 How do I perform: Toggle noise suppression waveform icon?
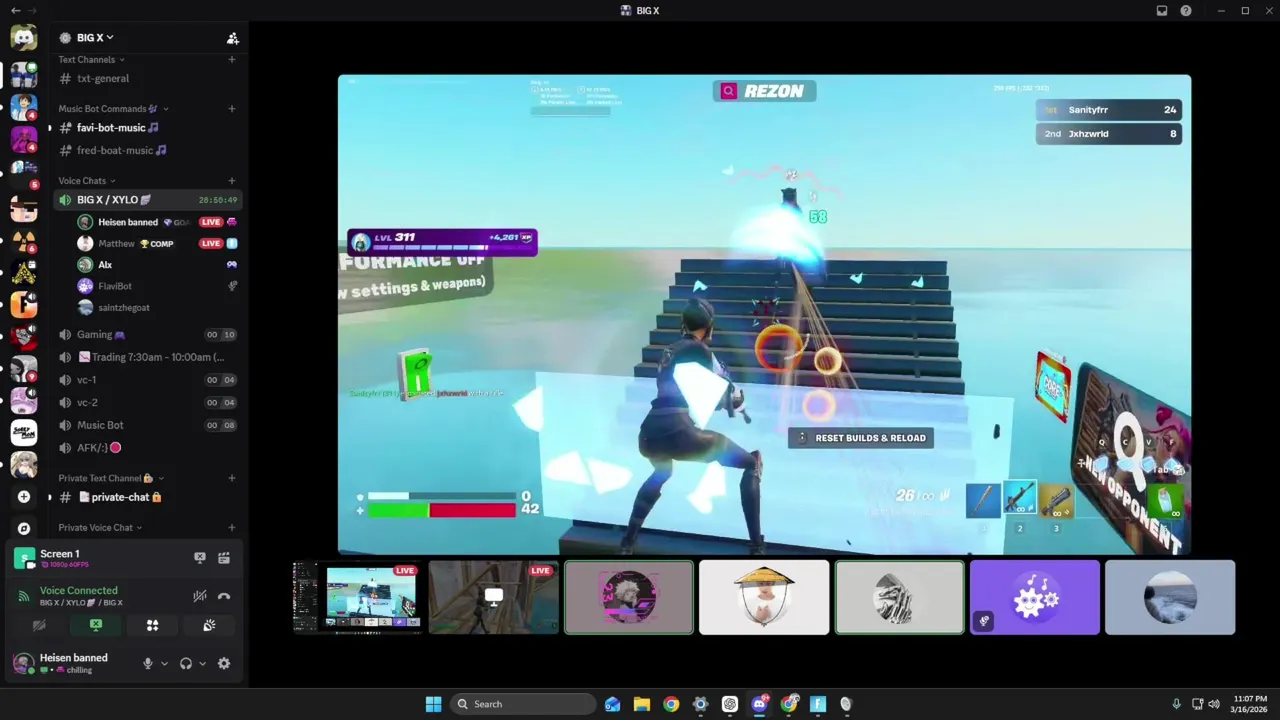(200, 596)
